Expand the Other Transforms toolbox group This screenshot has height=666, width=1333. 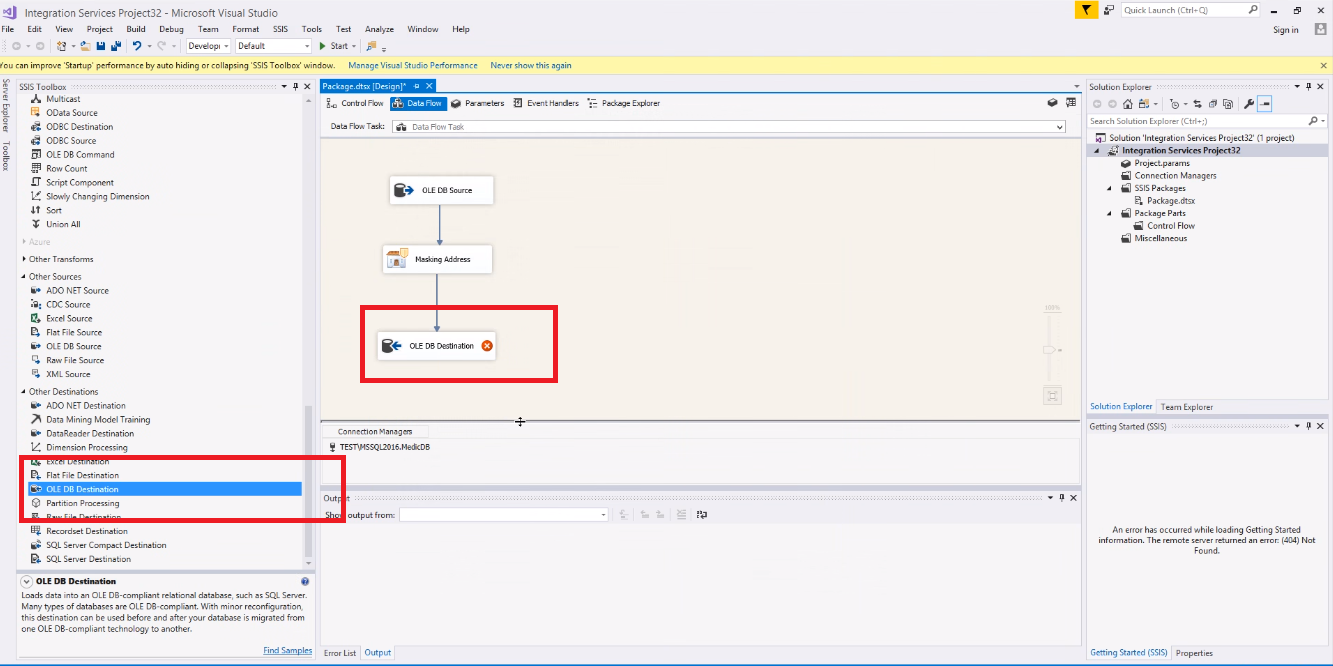coord(25,259)
